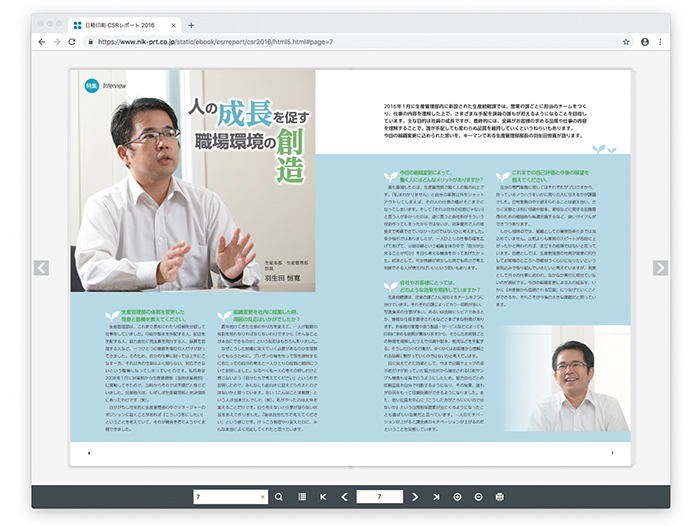The image size is (700, 526).
Task: Go to next page via toolbar arrow
Action: pyautogui.click(x=416, y=496)
